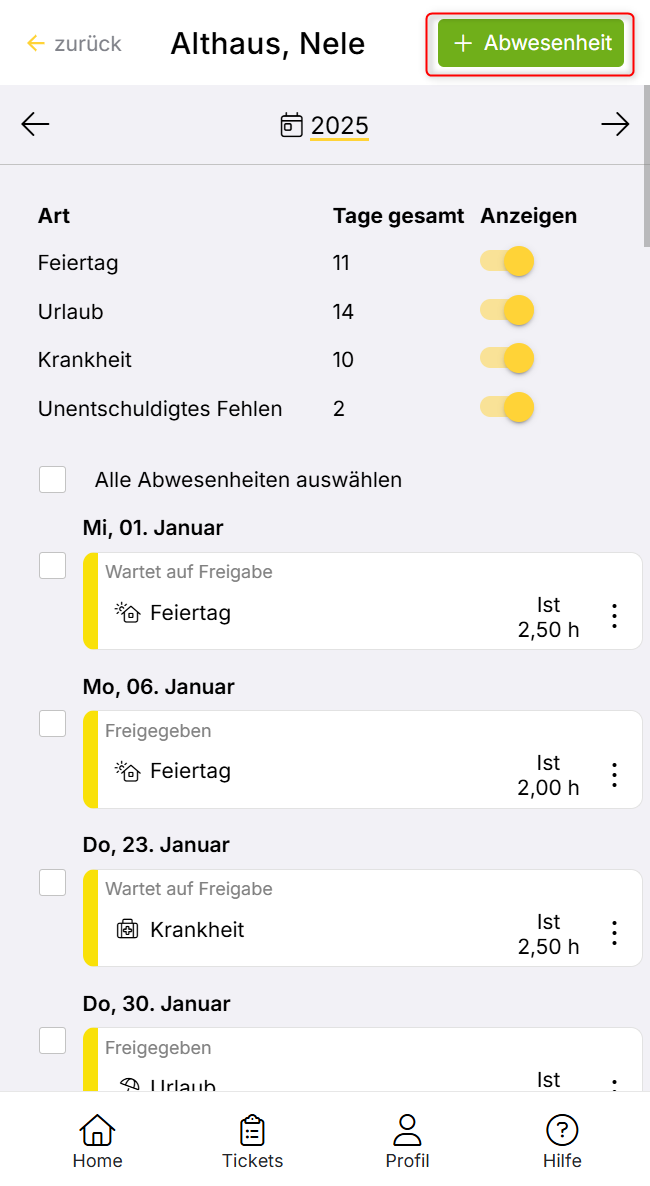Open three-dot menu for 06. Januar Feiertag
The image size is (650, 1186).
point(614,775)
